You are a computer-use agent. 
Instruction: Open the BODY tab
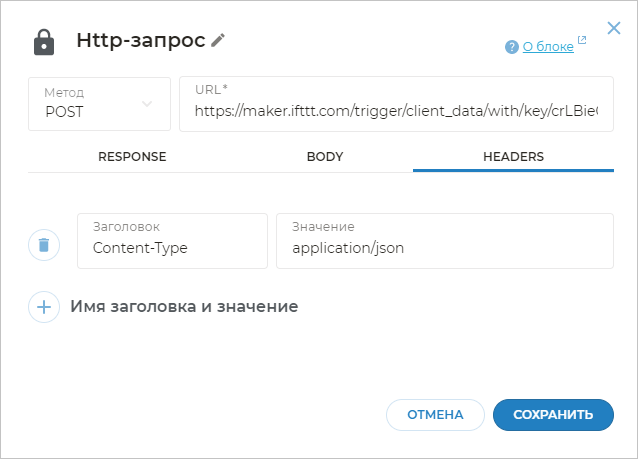click(324, 157)
